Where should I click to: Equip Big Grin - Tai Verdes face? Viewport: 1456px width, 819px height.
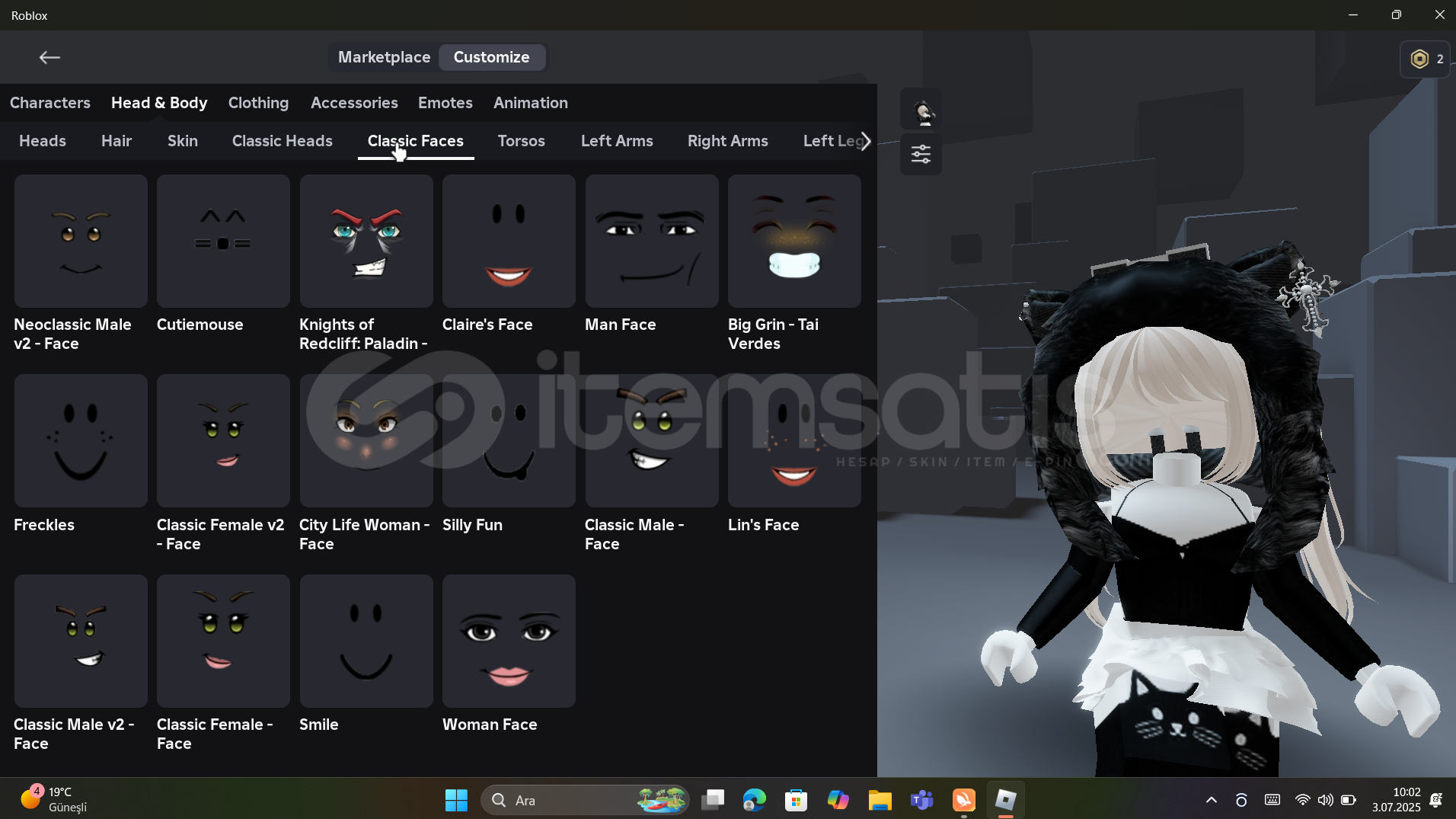tap(794, 241)
